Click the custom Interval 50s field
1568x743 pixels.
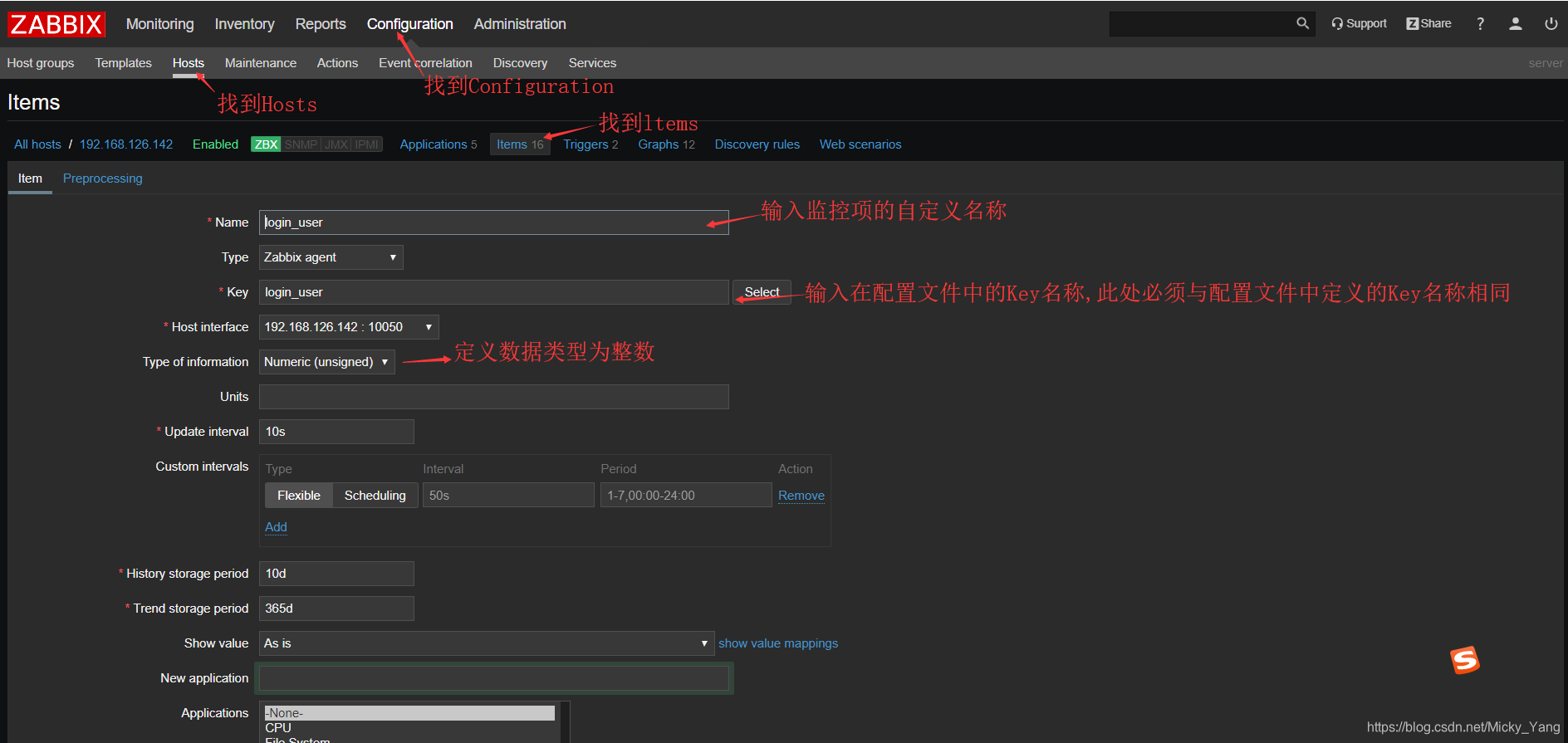click(508, 496)
